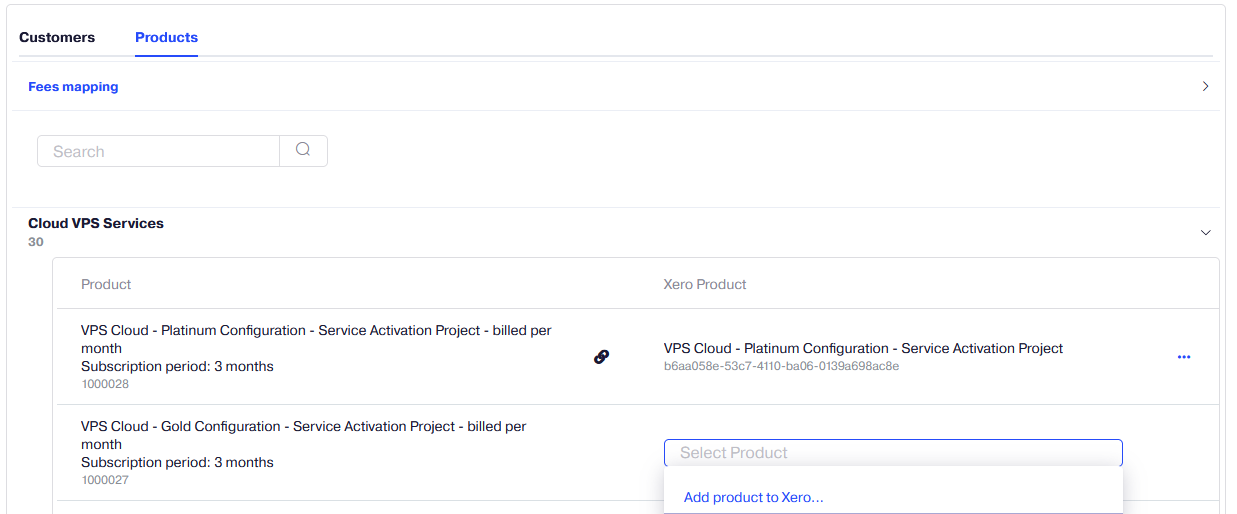Click product ID 1000028

[x=105, y=384]
